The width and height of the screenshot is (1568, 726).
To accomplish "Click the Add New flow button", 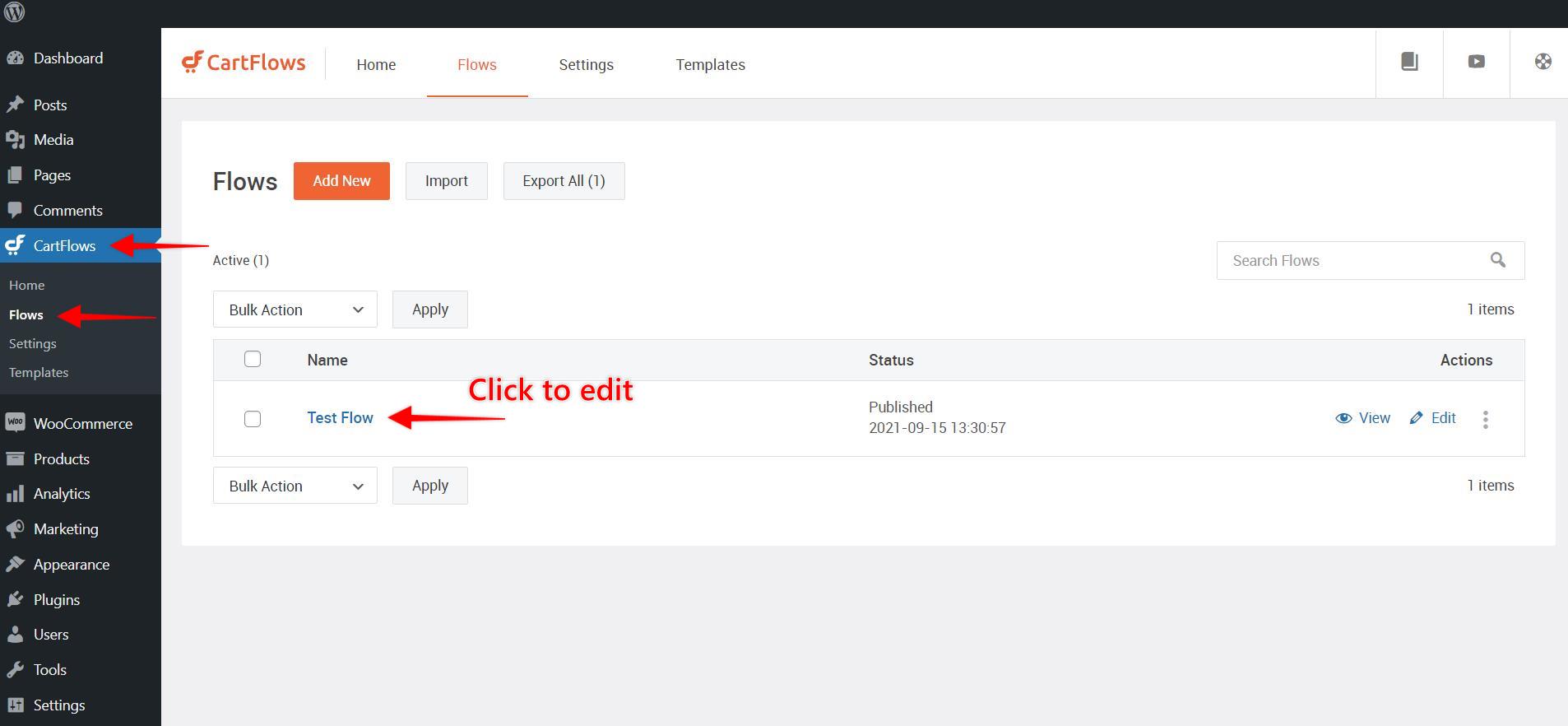I will [341, 181].
